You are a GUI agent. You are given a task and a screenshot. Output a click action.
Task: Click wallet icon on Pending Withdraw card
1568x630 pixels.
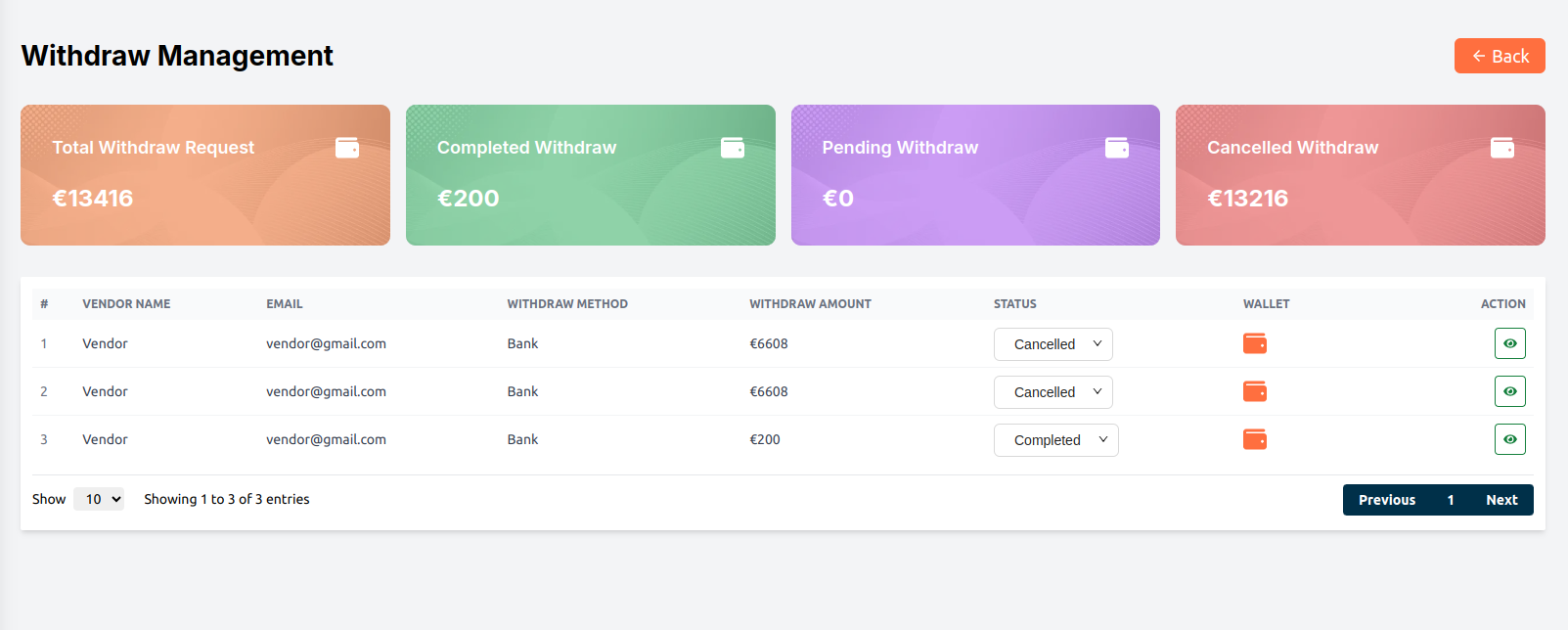pos(1117,148)
